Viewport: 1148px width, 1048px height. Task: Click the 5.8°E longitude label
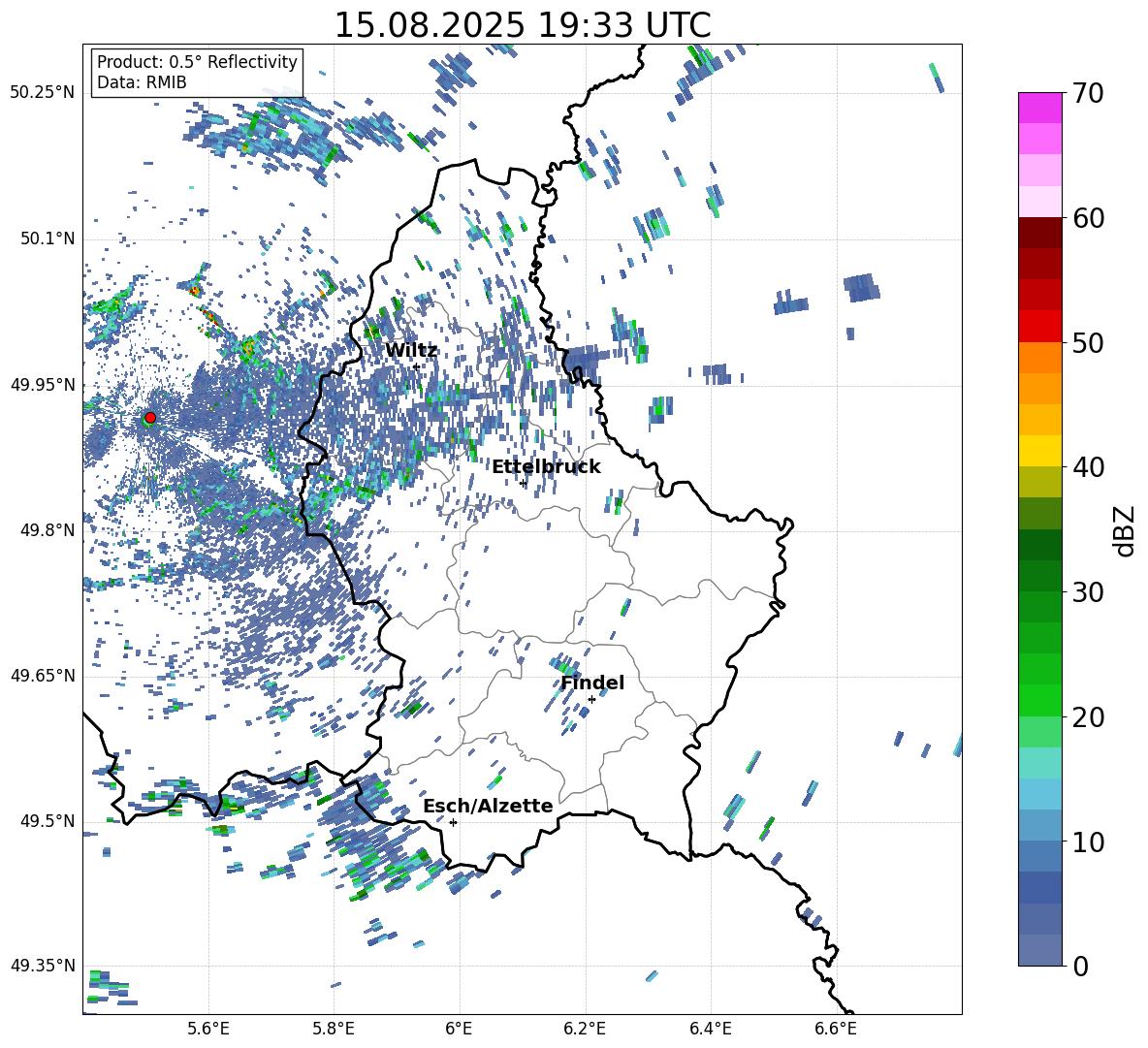click(x=334, y=1029)
